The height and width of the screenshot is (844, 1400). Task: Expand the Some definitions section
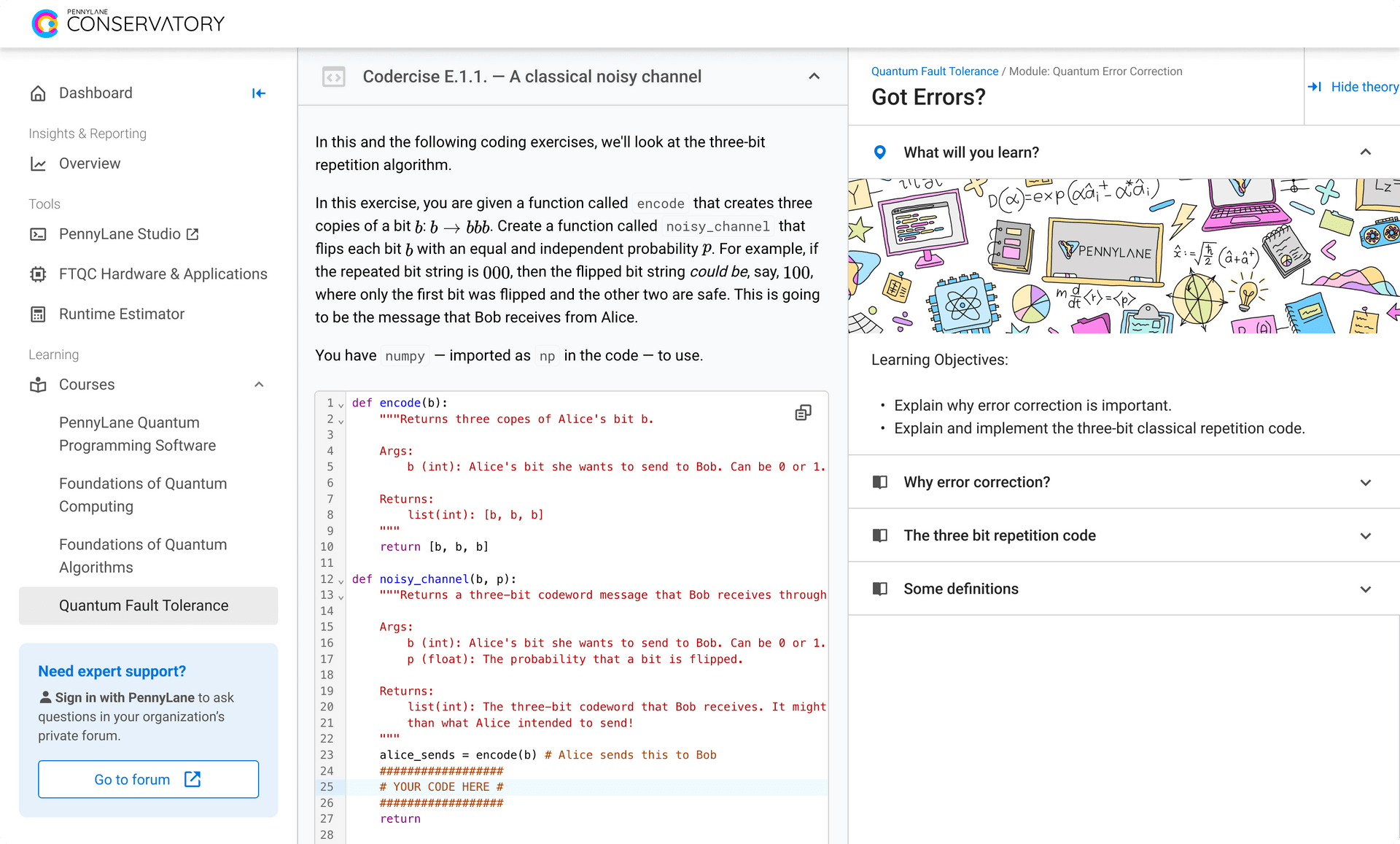click(1366, 589)
